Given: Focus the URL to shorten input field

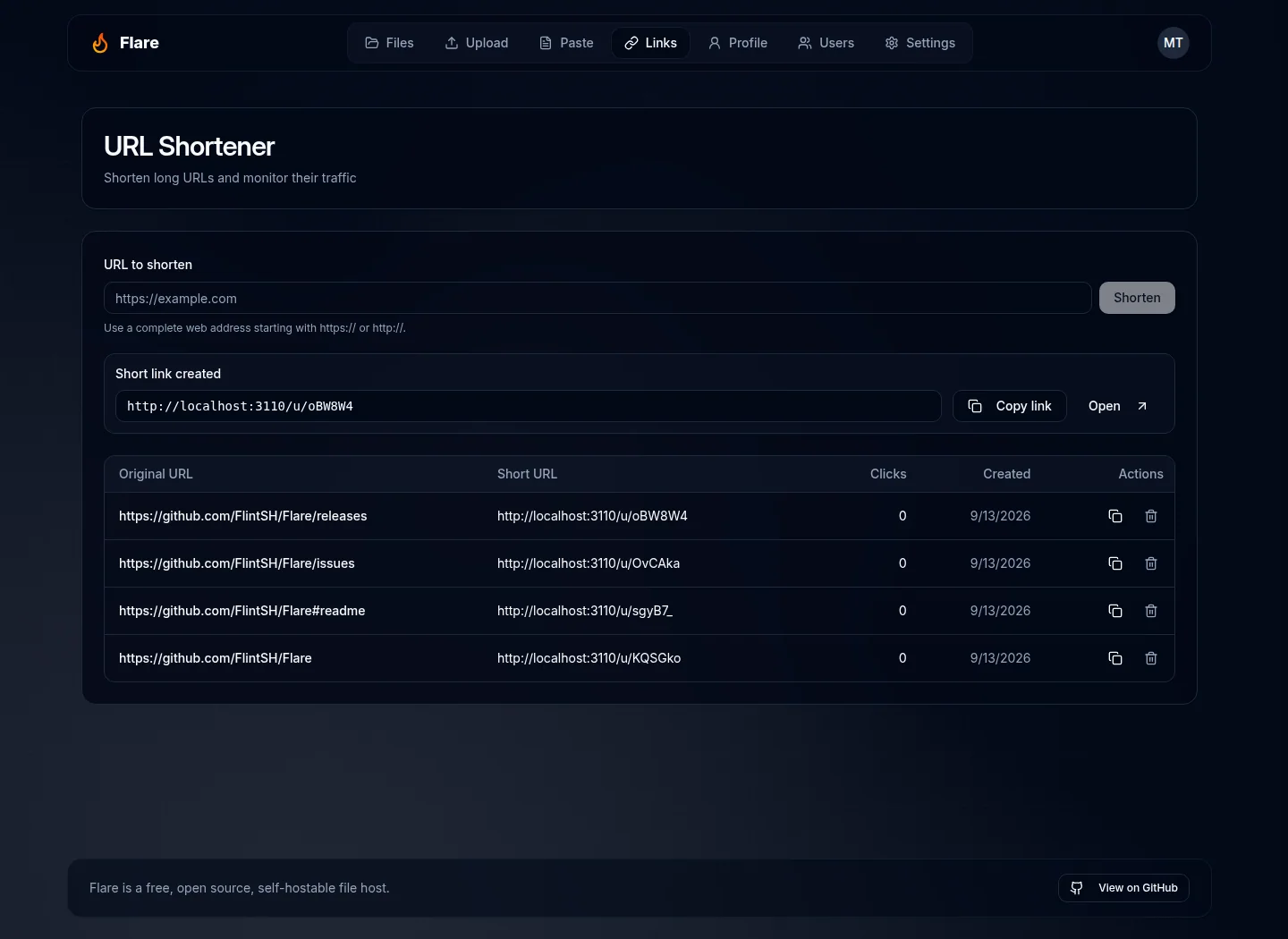Looking at the screenshot, I should point(597,298).
